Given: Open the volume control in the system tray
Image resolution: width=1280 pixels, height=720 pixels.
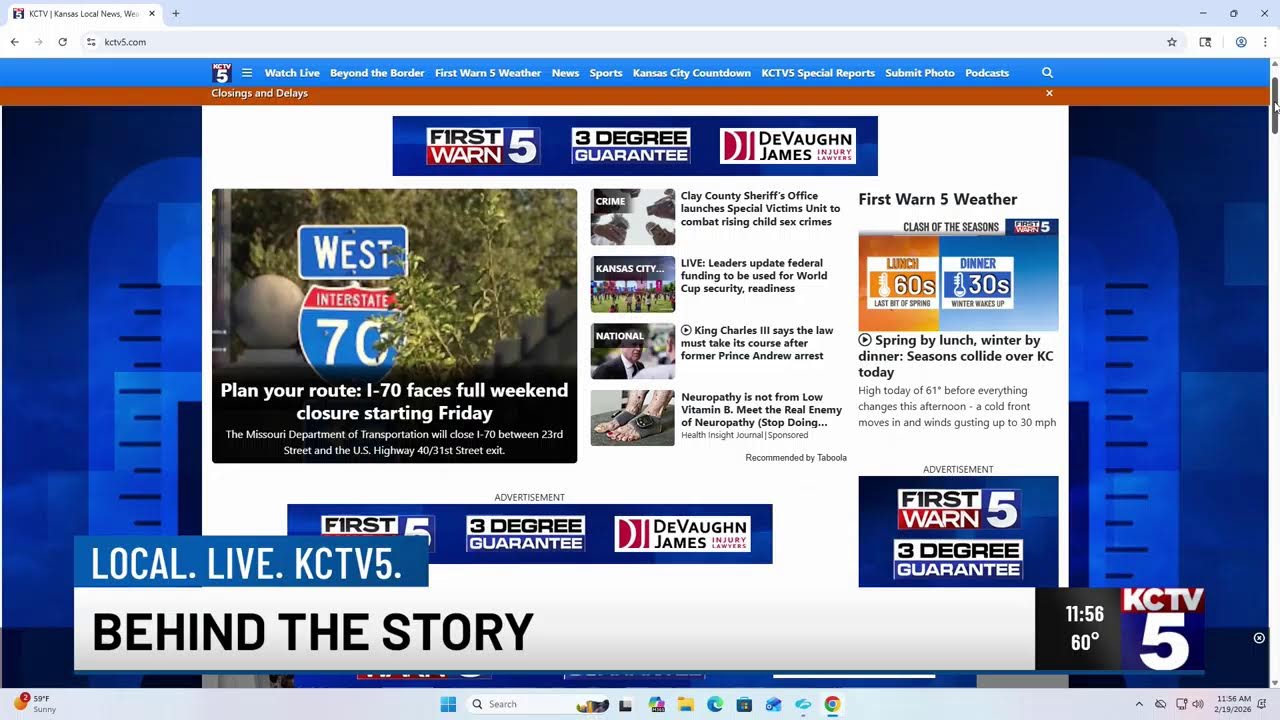Looking at the screenshot, I should tap(1198, 704).
